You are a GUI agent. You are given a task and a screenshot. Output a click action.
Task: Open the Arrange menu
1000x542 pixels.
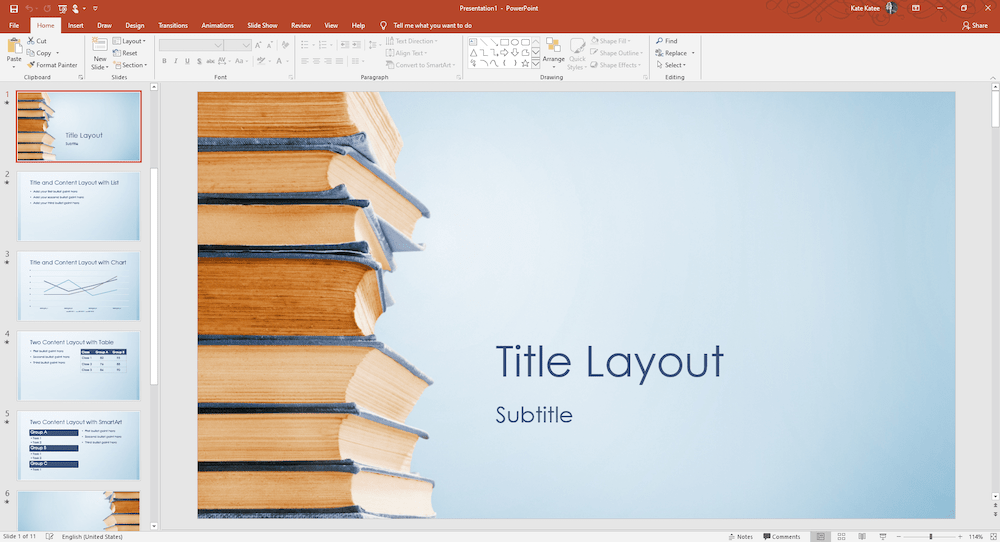point(553,53)
